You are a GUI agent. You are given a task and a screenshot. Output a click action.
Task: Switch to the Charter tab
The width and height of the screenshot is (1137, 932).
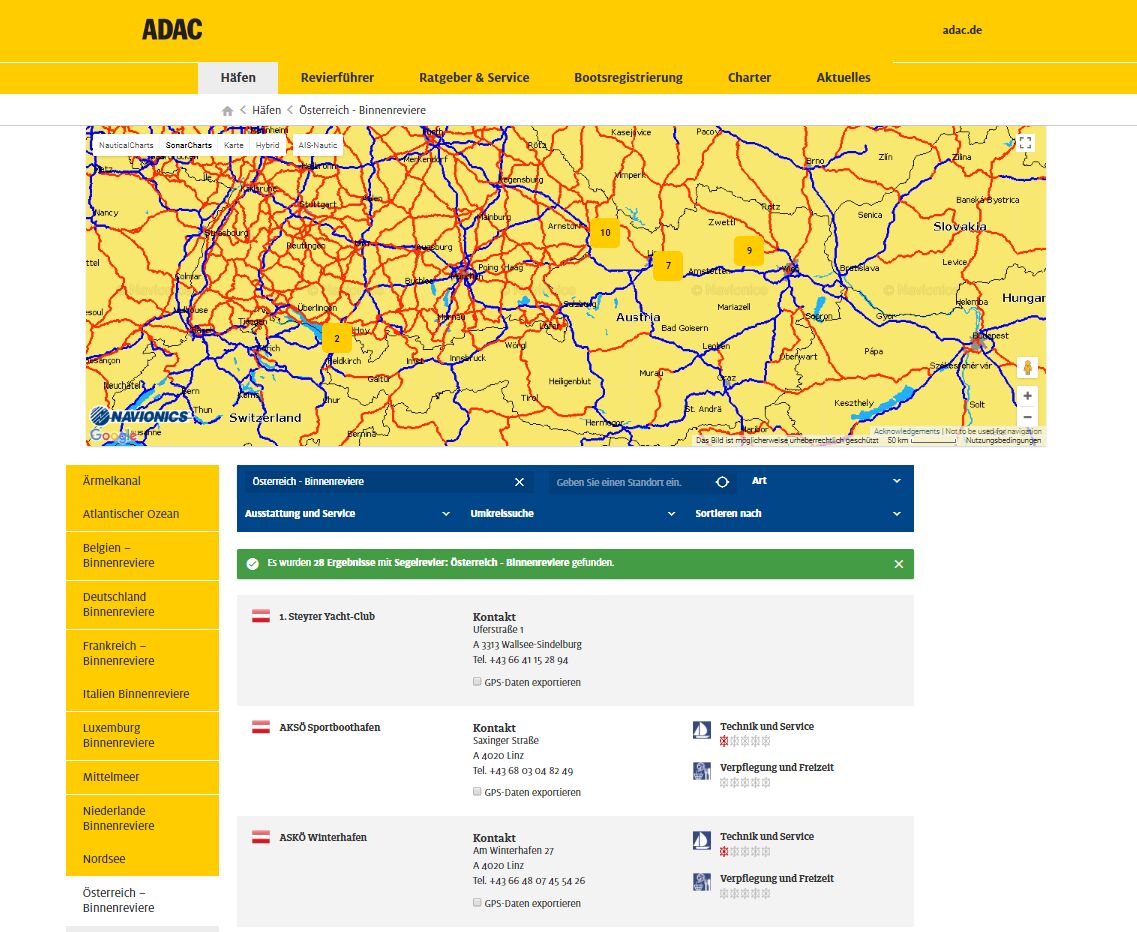pyautogui.click(x=749, y=78)
